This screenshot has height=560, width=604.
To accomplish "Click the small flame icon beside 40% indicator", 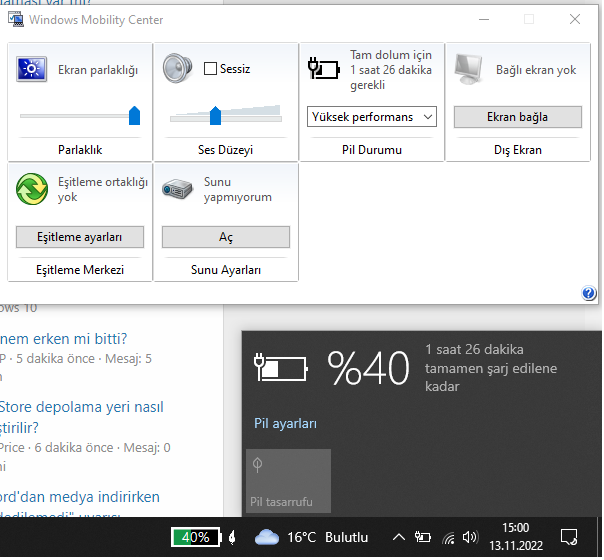I will tap(233, 538).
